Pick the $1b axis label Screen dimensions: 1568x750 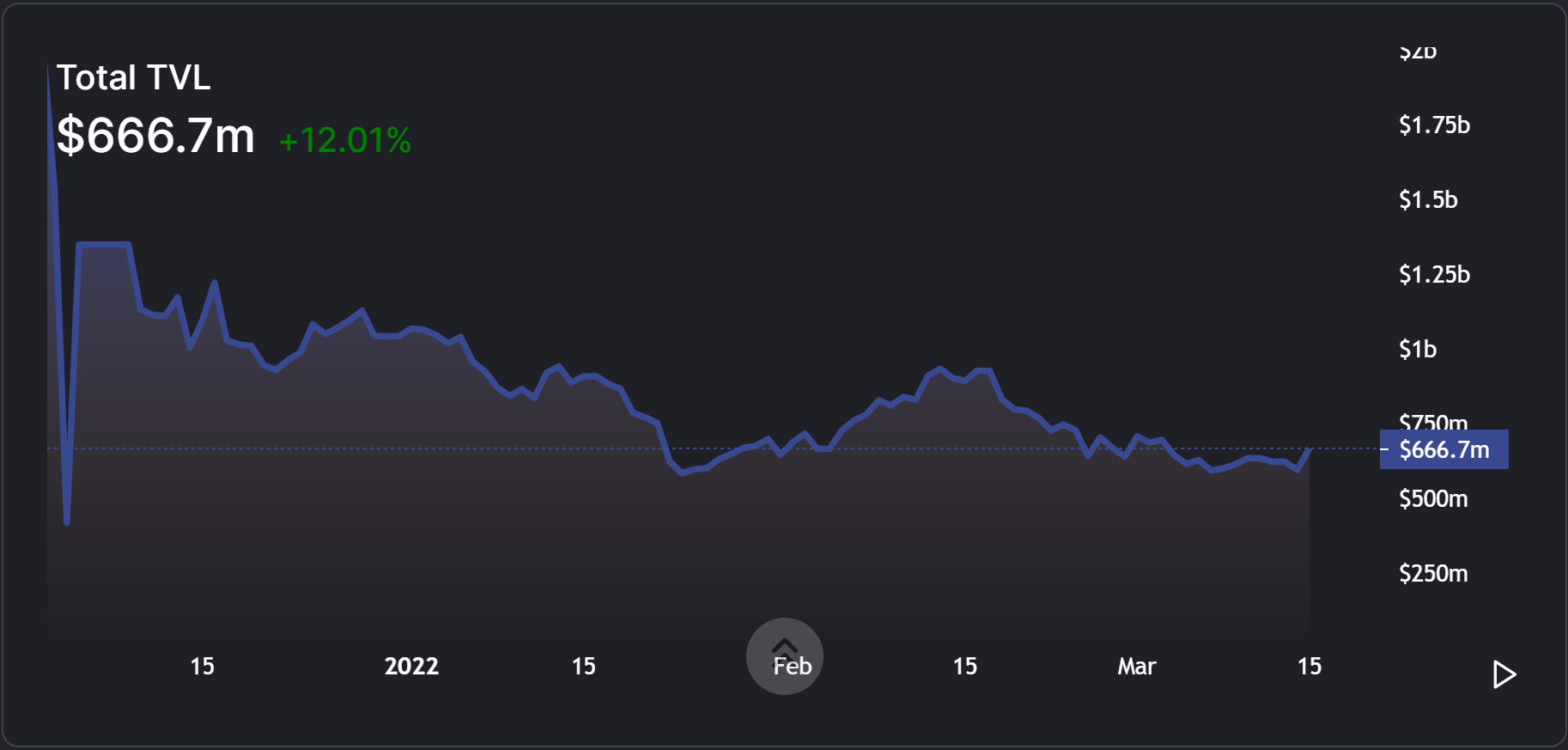click(x=1418, y=350)
